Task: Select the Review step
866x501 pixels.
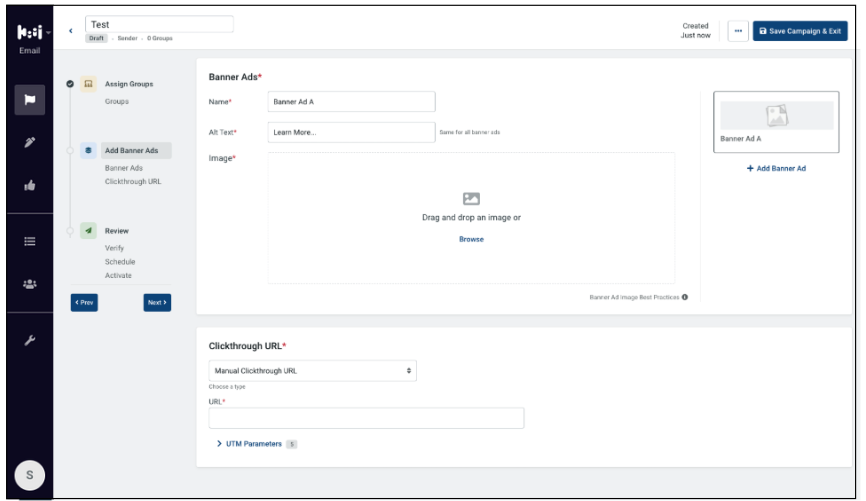Action: [x=117, y=231]
